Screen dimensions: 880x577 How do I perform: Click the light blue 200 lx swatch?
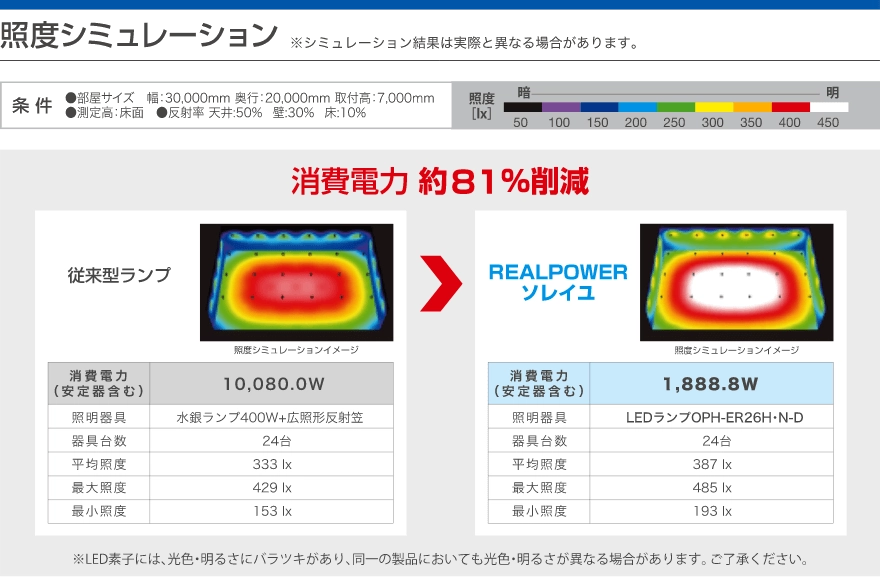pyautogui.click(x=637, y=106)
